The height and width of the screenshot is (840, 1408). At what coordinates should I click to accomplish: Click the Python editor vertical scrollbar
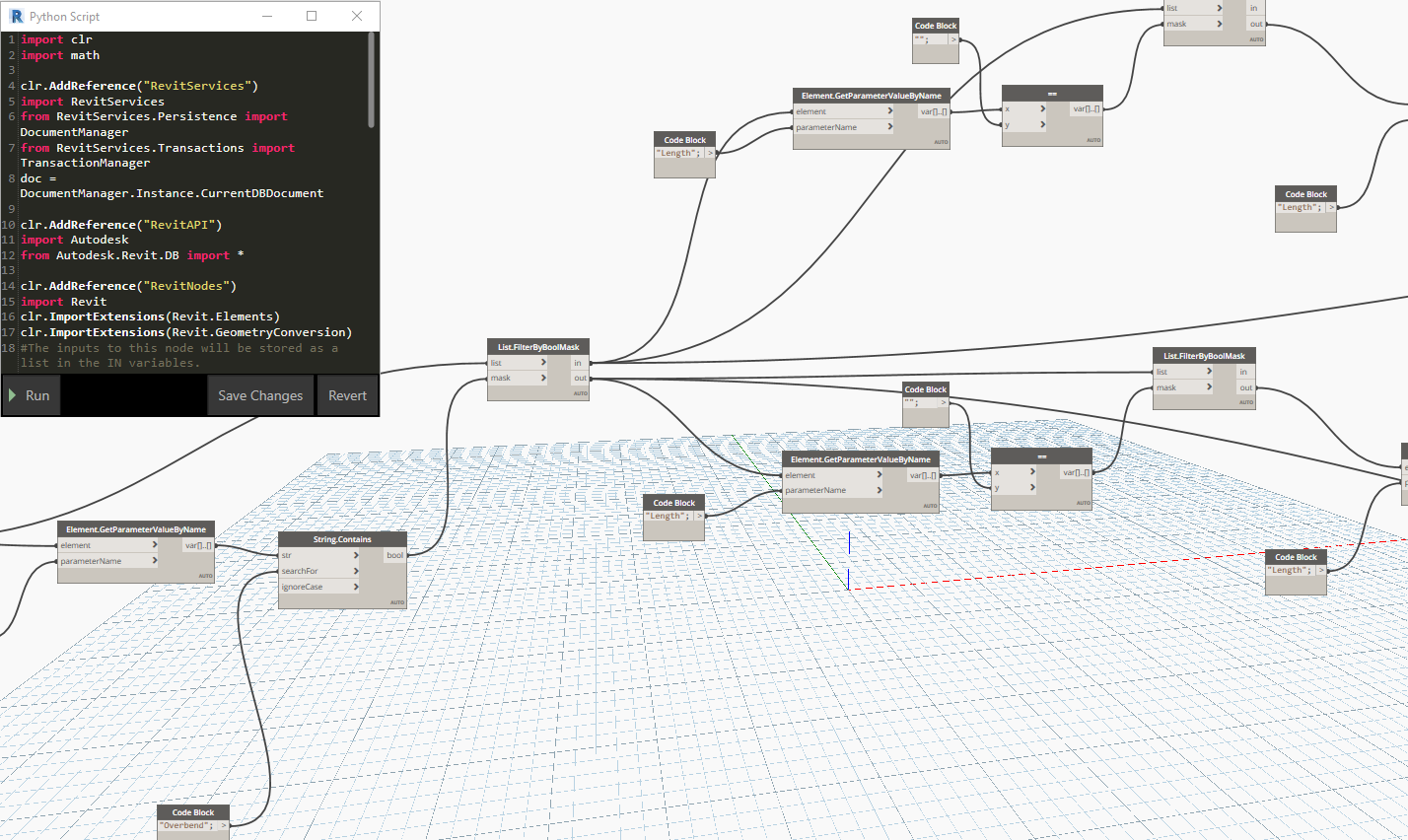pyautogui.click(x=371, y=80)
